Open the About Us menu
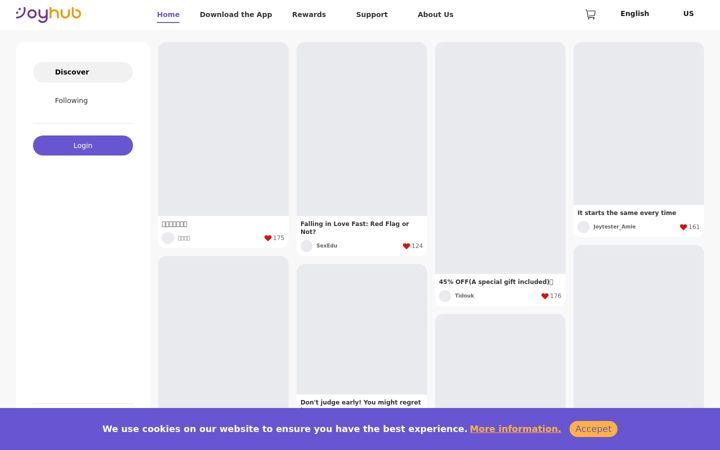This screenshot has height=450, width=720. pyautogui.click(x=435, y=14)
